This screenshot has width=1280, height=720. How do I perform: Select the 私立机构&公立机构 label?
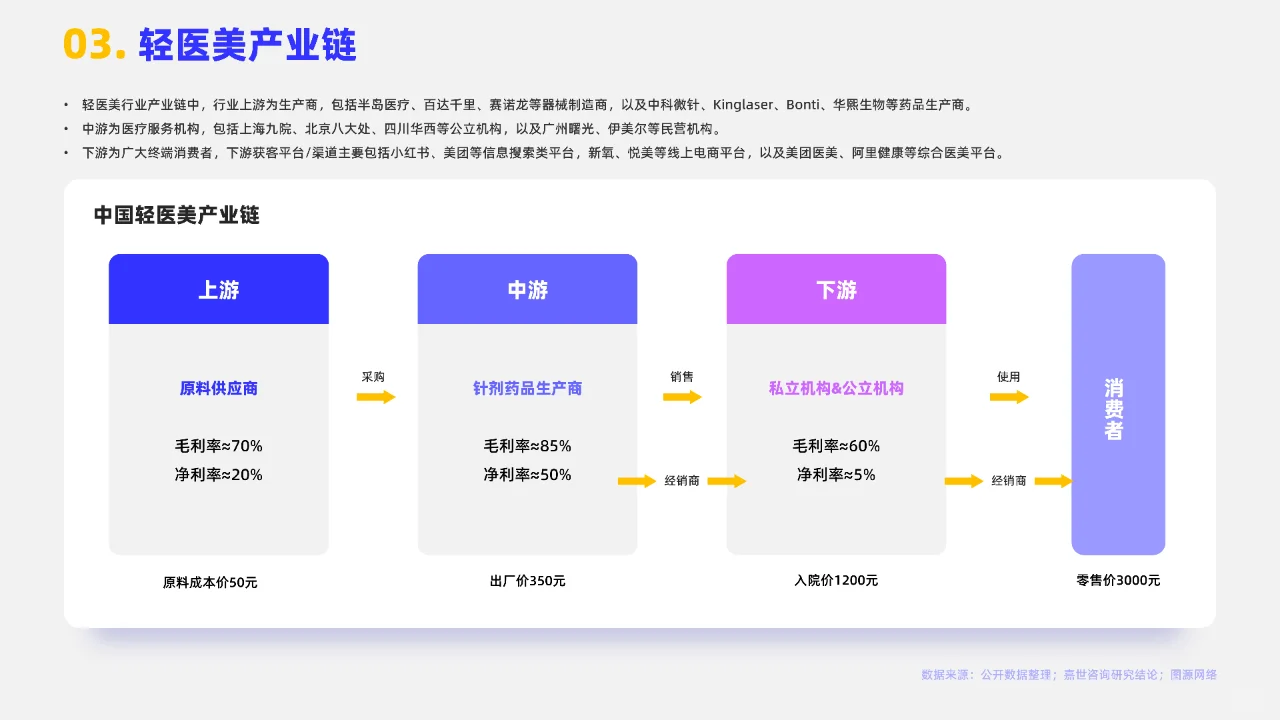(x=836, y=389)
